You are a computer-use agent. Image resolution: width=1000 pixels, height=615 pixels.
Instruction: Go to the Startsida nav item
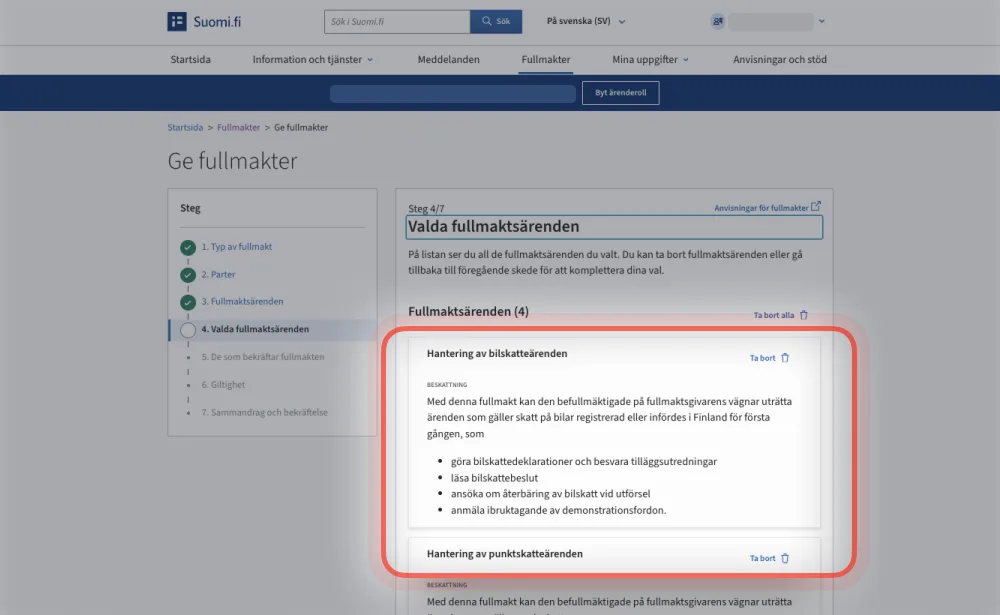click(190, 59)
